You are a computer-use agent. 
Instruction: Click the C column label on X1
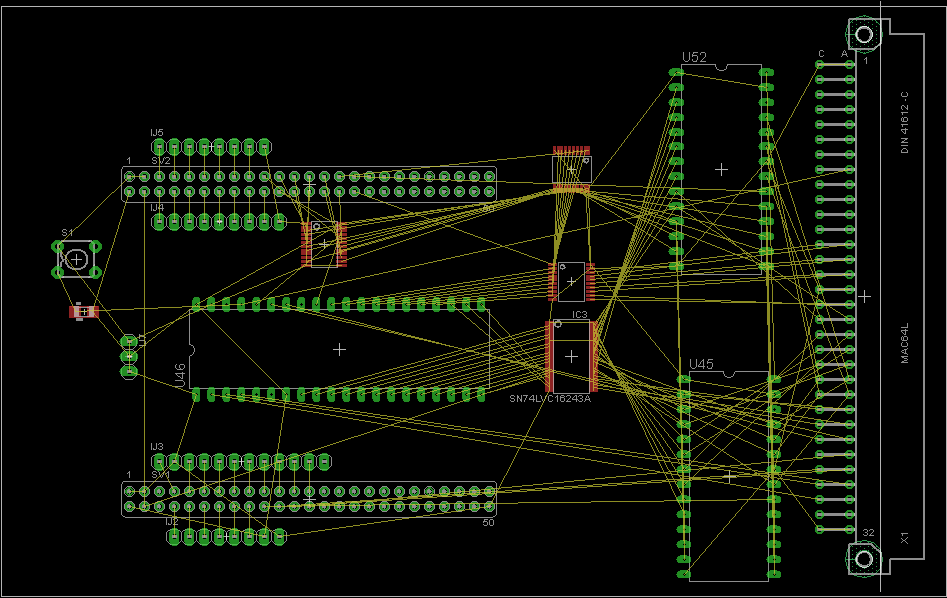(821, 54)
